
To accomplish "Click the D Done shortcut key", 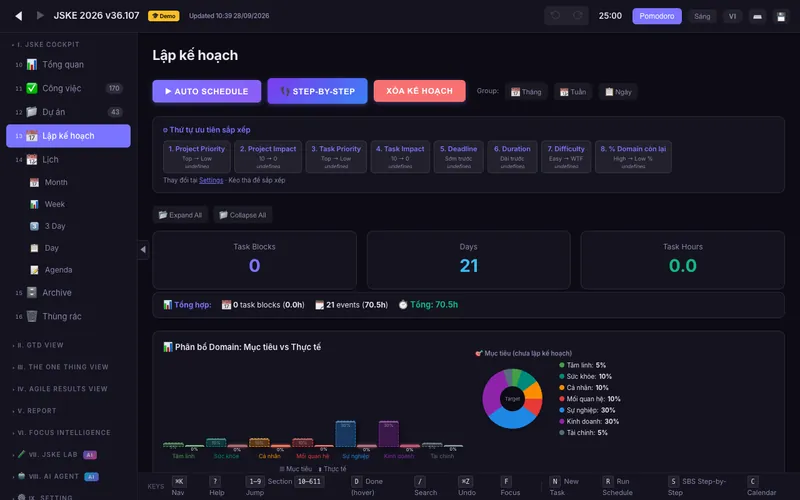I will 356,481.
